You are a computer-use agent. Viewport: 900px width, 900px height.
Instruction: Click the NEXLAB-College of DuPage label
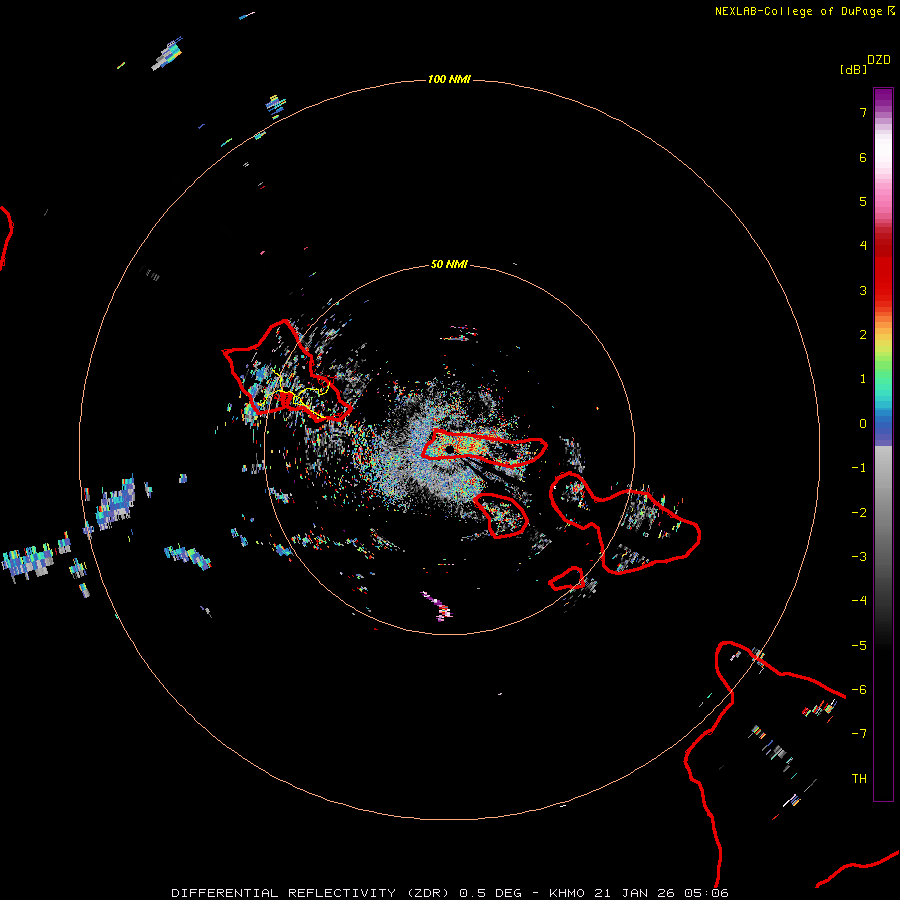(x=804, y=11)
